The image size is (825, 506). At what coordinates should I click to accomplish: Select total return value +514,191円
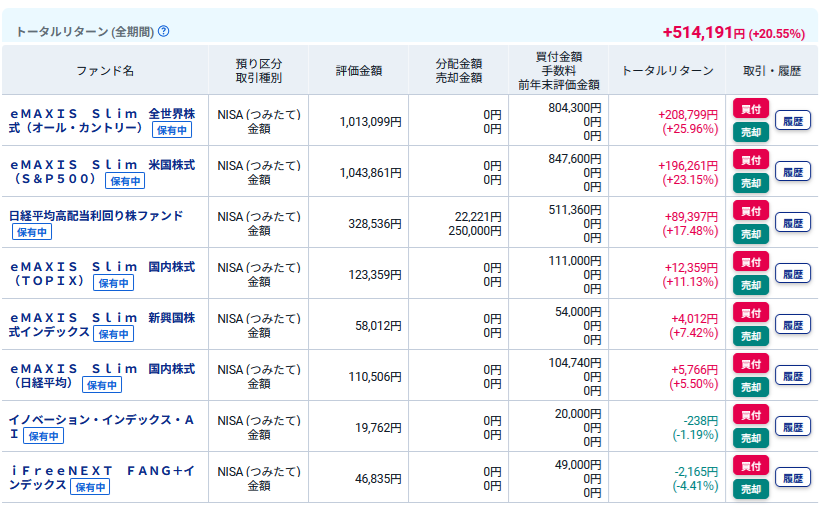704,33
